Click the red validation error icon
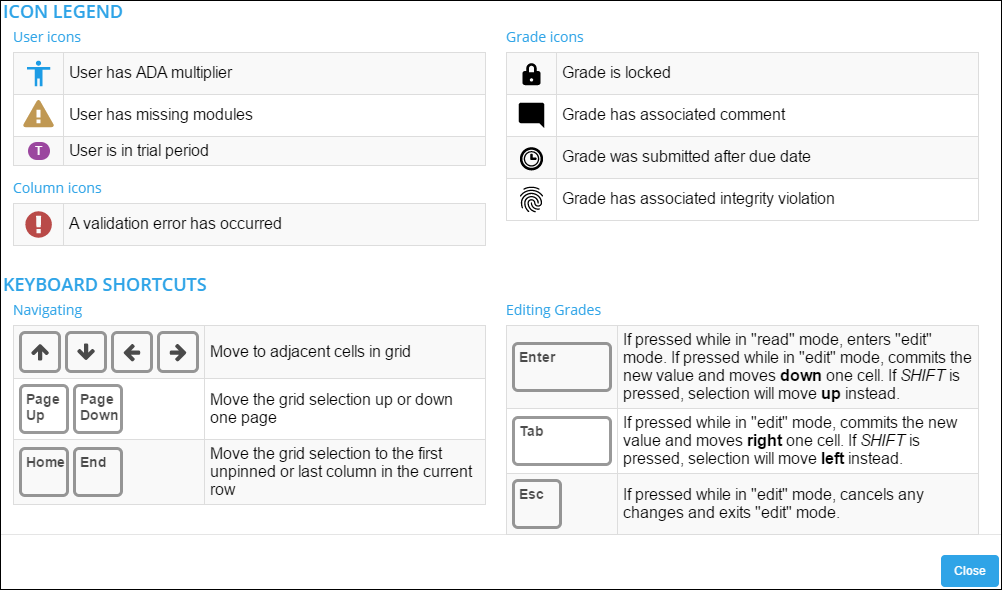 click(x=38, y=224)
